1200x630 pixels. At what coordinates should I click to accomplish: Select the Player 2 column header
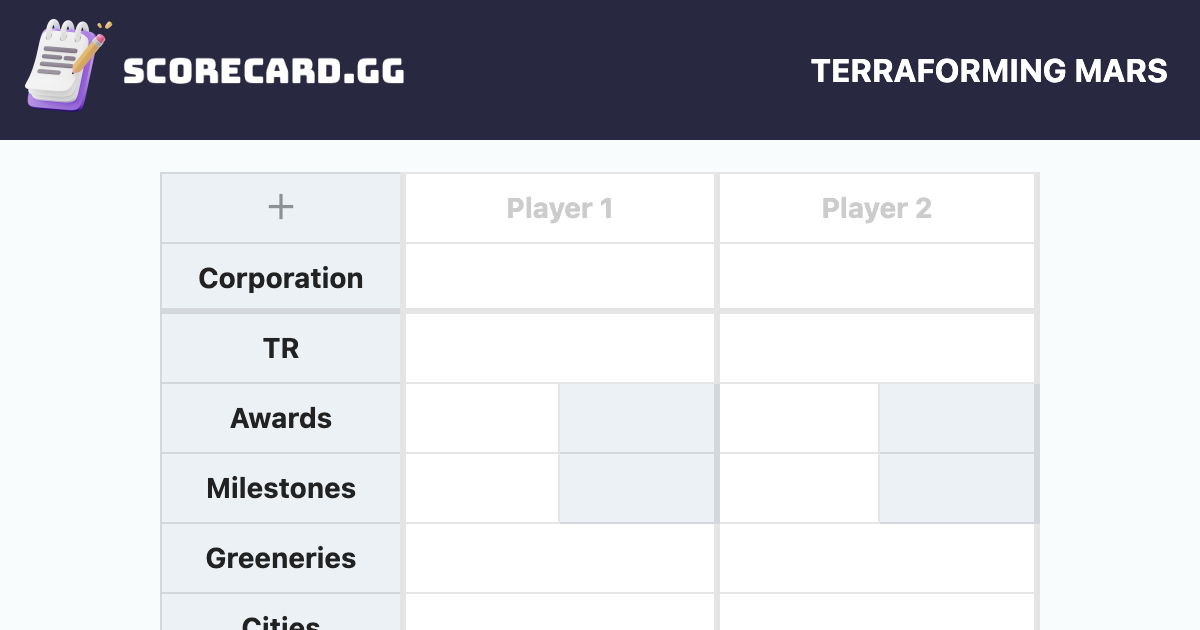[x=877, y=207]
